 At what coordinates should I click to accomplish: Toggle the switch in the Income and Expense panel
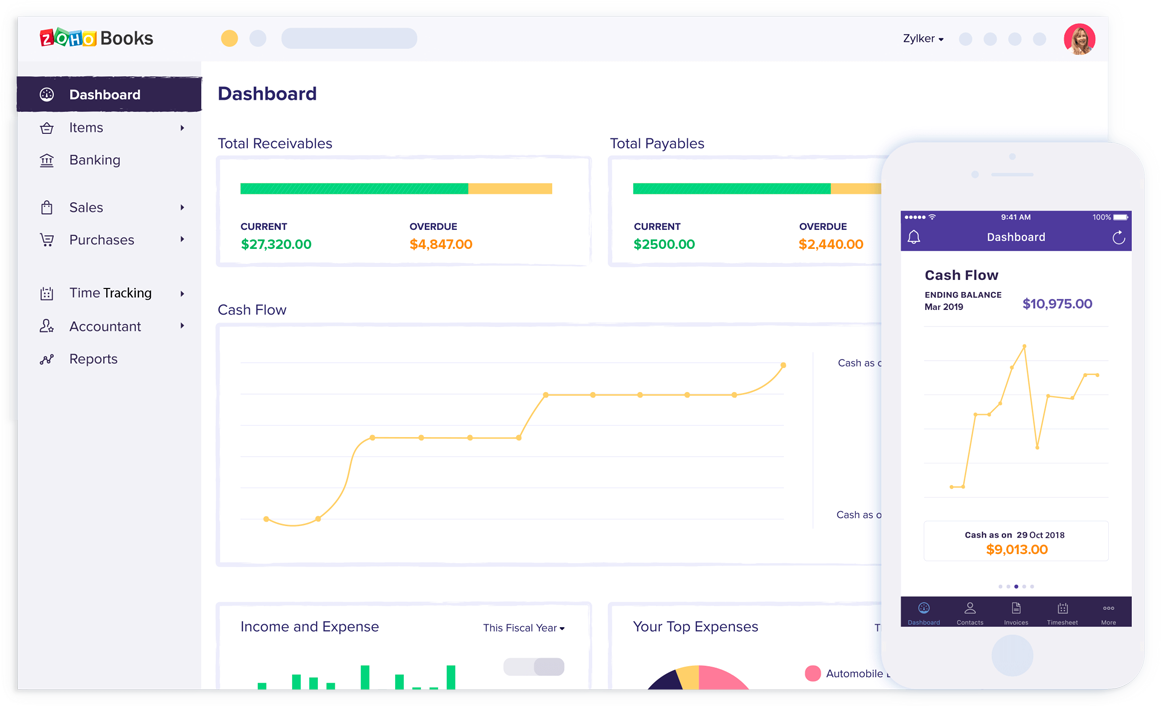pos(533,665)
